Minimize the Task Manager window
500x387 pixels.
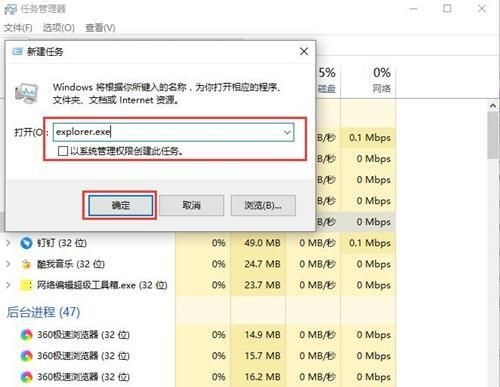click(413, 9)
